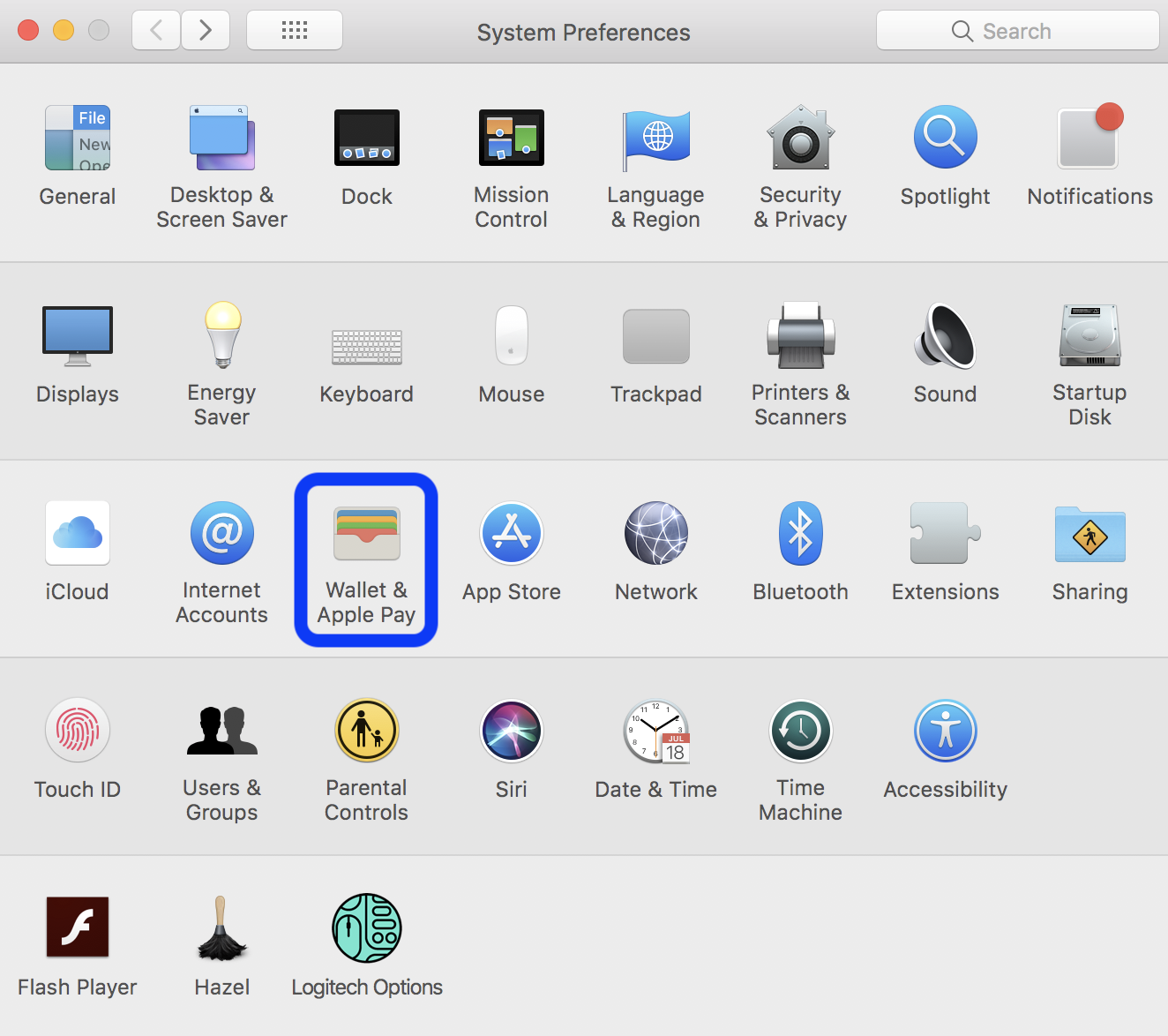
Task: Launch the Hazel preference pane
Action: [221, 928]
